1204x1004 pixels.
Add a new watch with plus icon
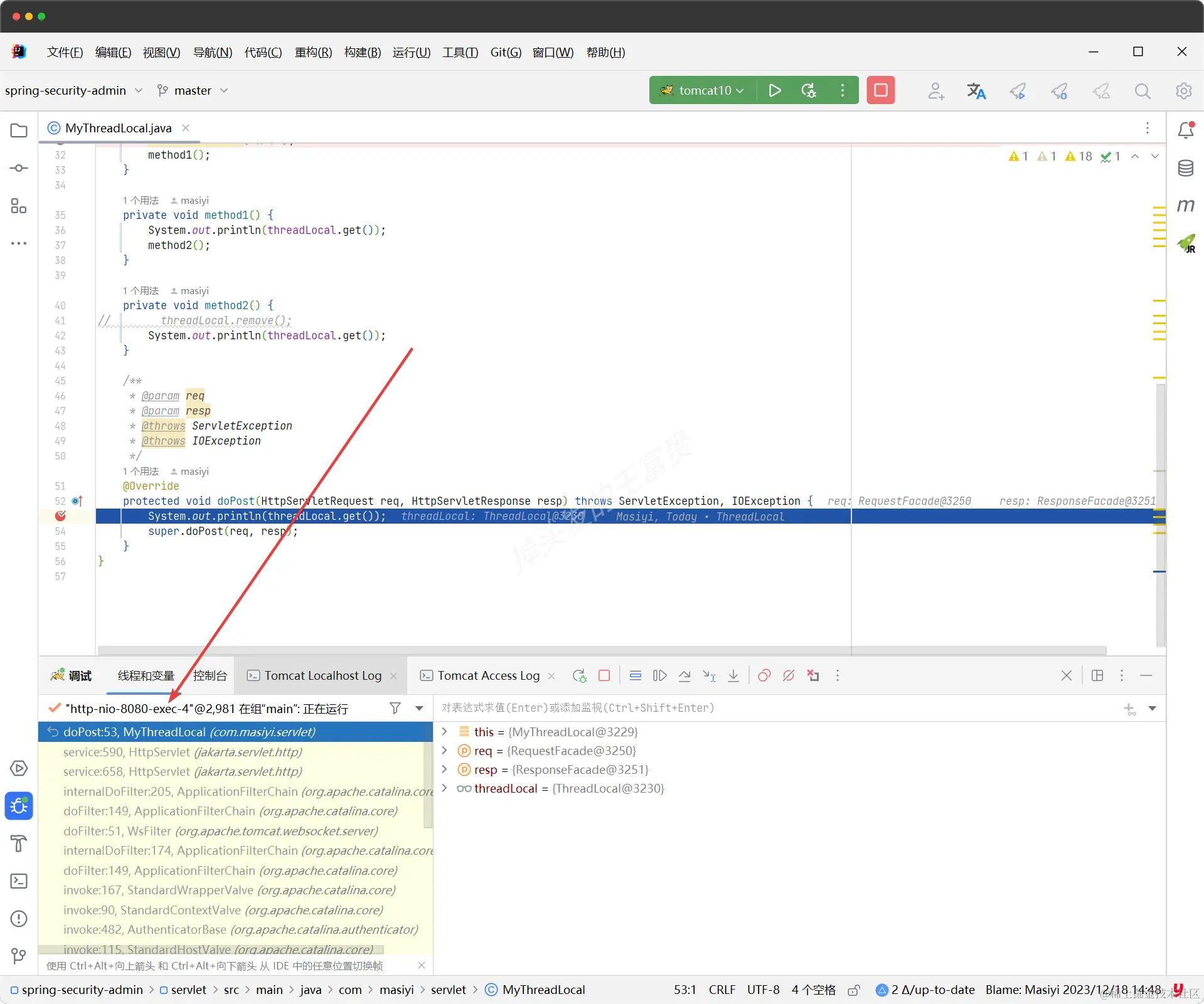[1130, 709]
